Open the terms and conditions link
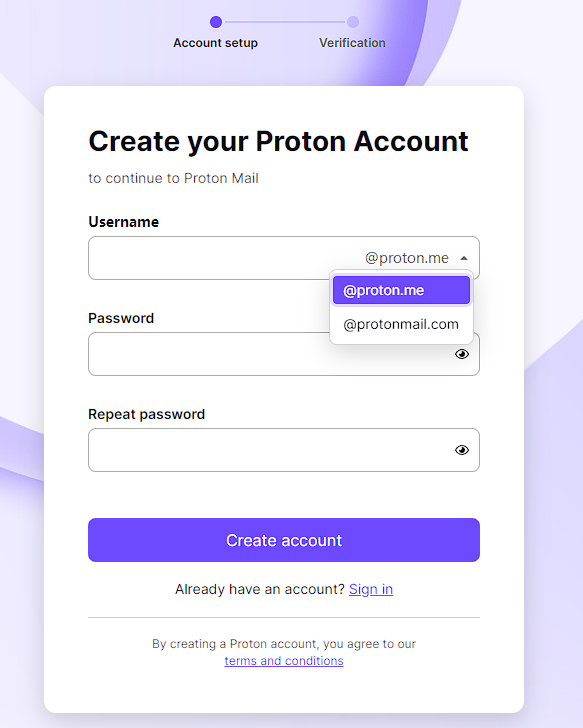 (x=284, y=661)
